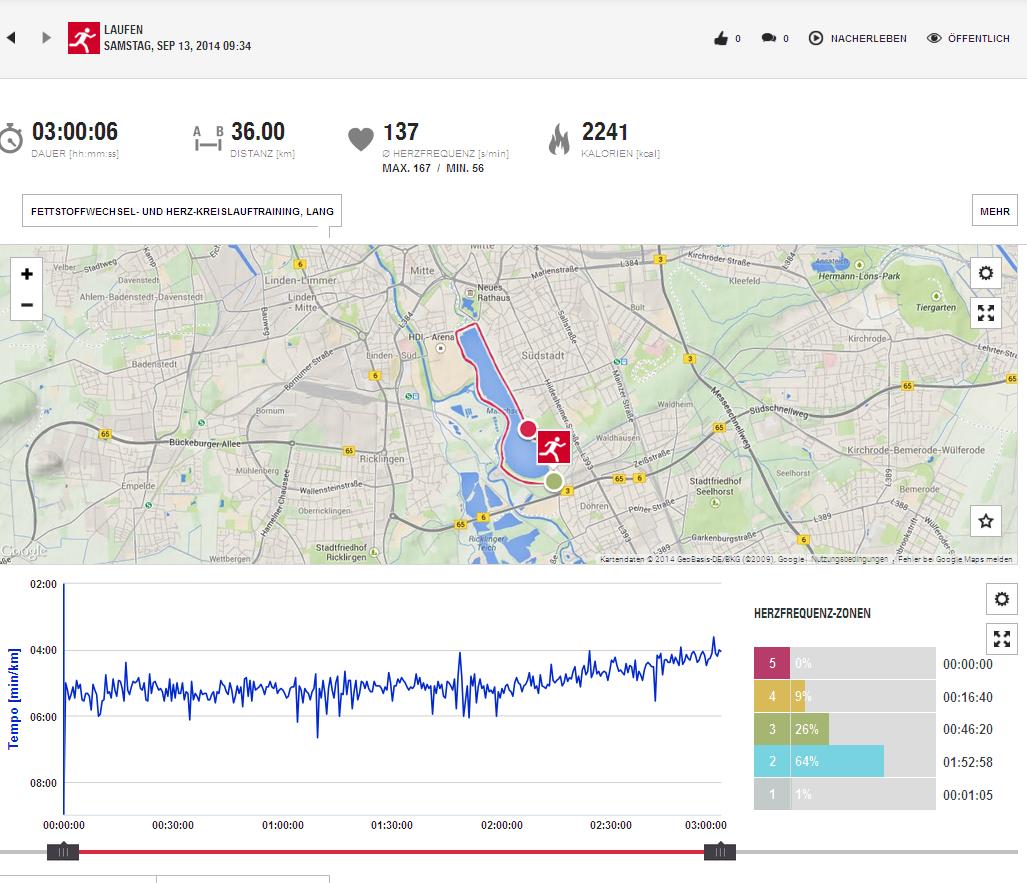
Task: Click the red start marker on map
Action: pyautogui.click(x=528, y=429)
